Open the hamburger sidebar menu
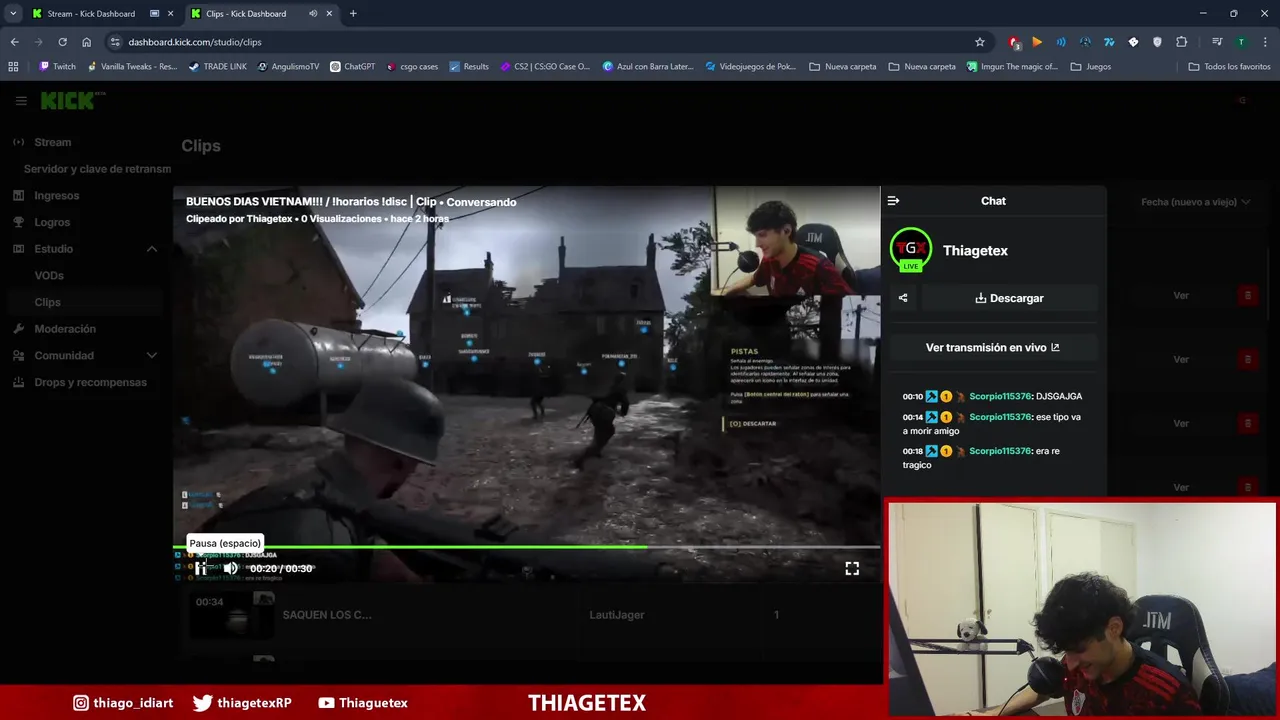 tap(21, 101)
